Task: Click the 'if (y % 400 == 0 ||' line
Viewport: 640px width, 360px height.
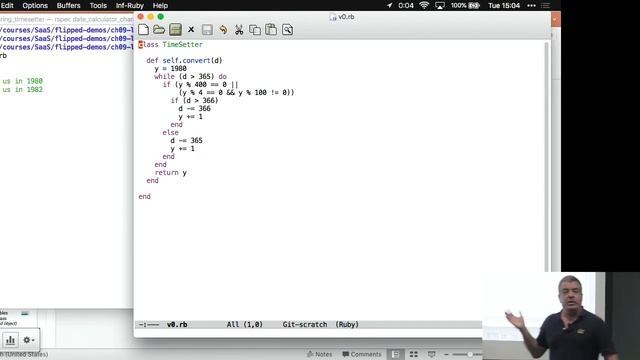Action: click(200, 84)
